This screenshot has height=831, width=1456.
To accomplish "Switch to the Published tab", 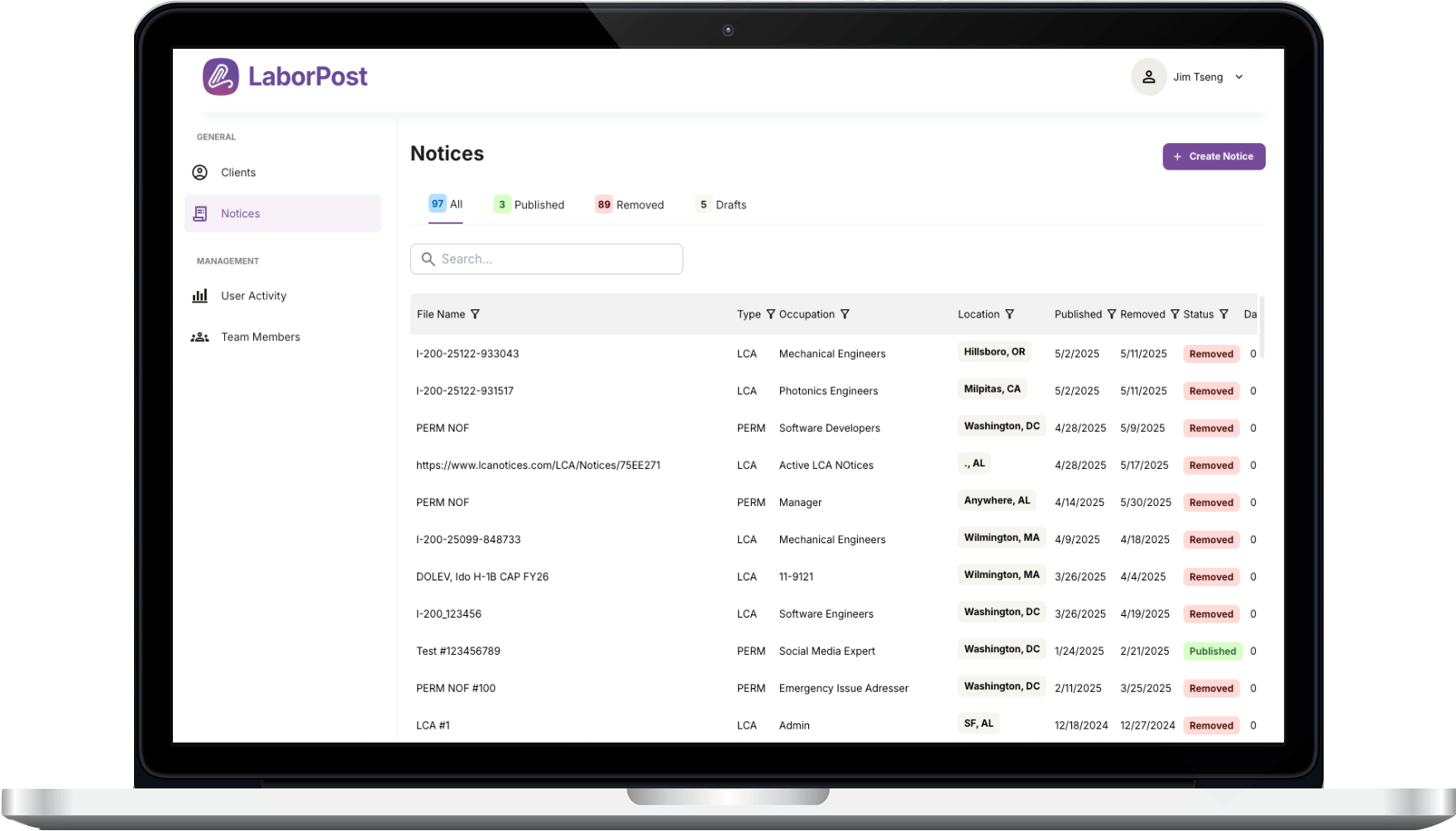I will [529, 205].
